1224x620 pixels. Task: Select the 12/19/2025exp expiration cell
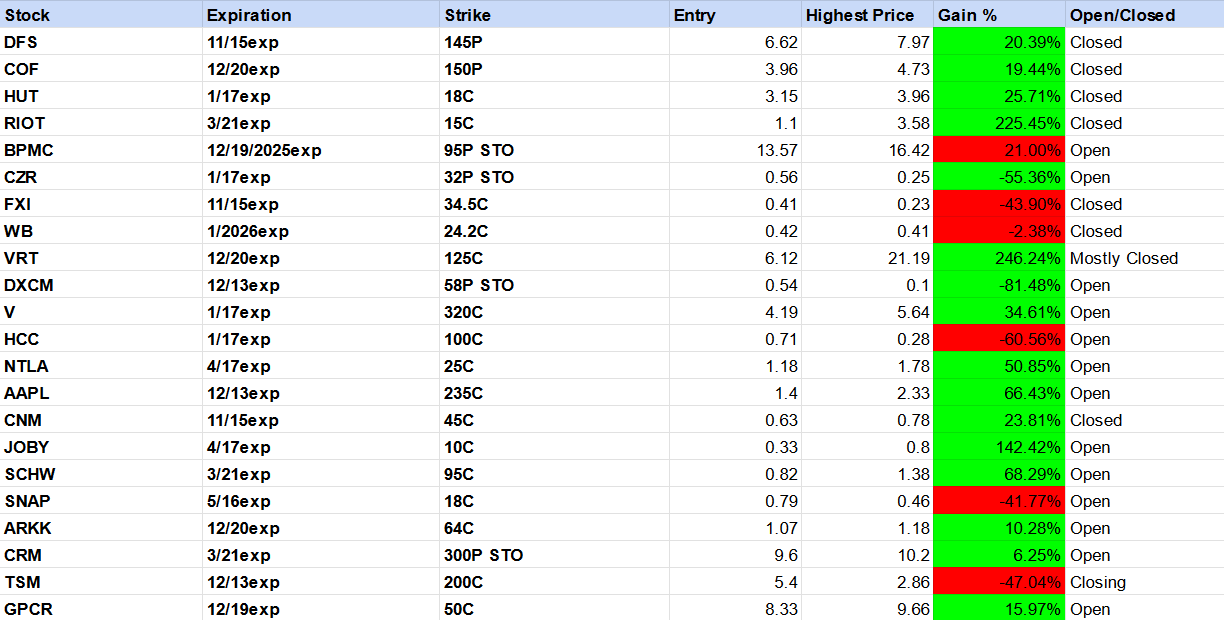pos(321,150)
